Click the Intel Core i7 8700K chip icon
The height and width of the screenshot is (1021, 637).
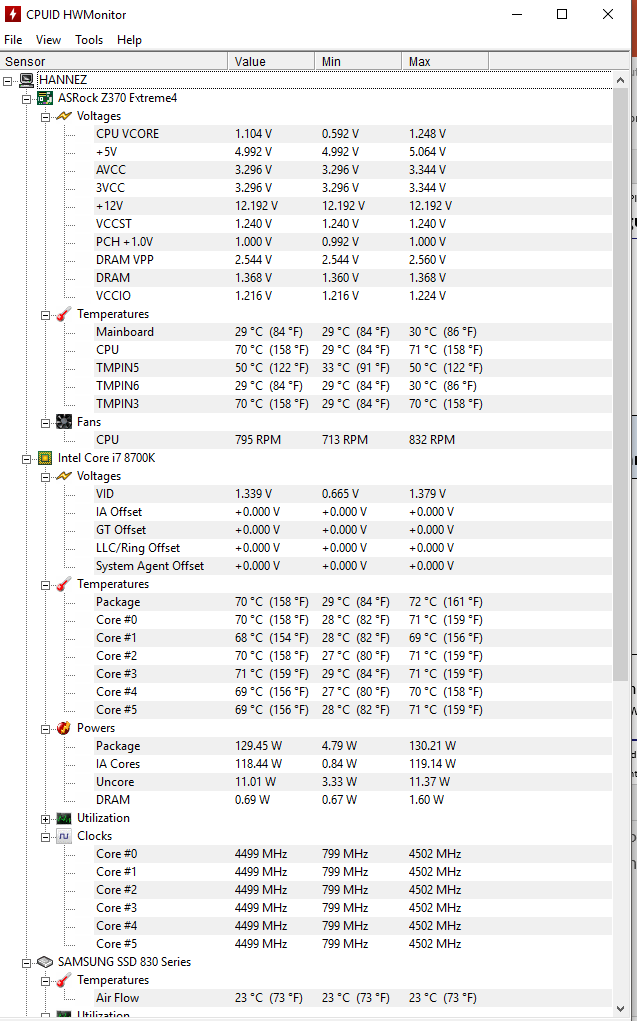click(x=45, y=458)
